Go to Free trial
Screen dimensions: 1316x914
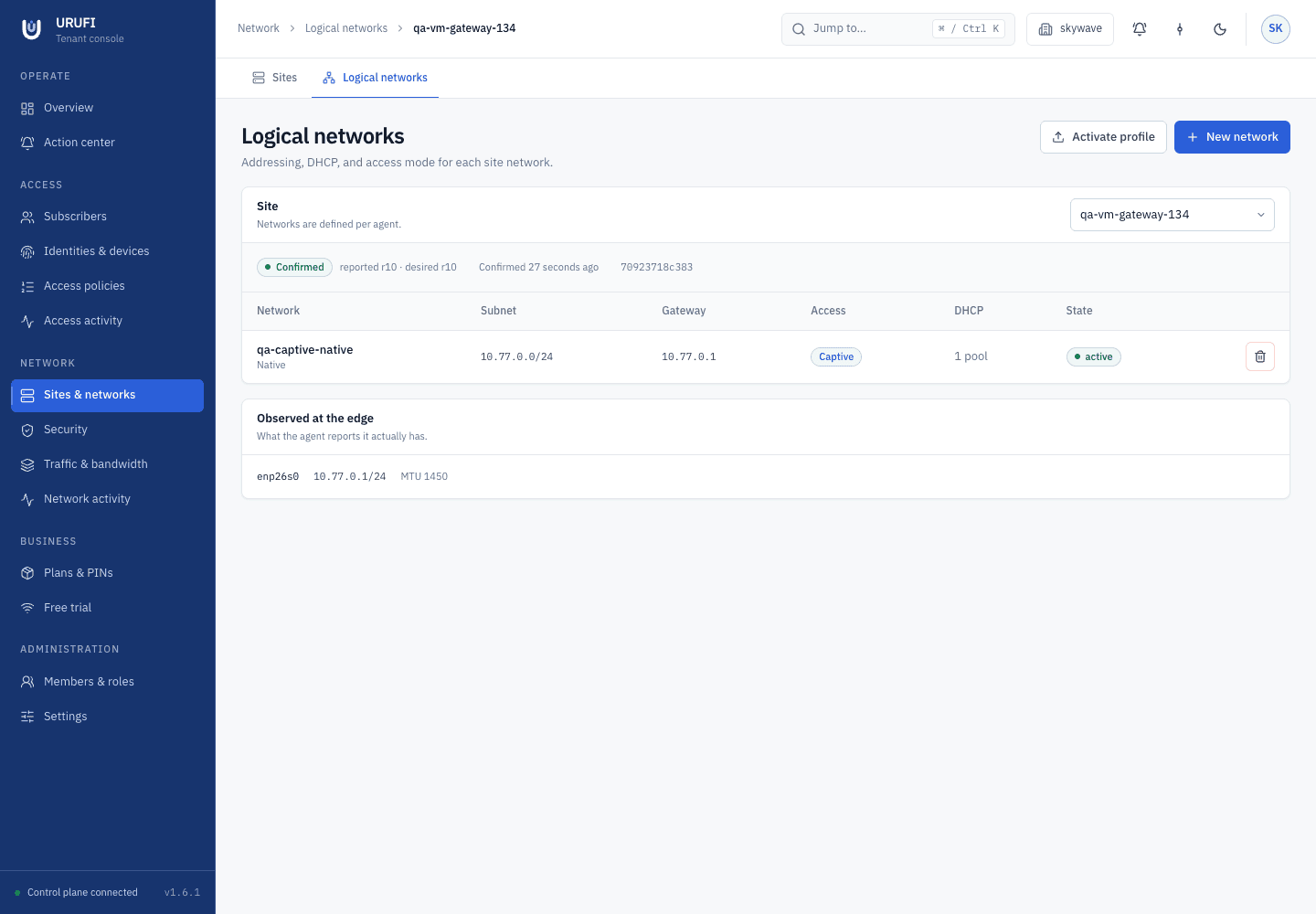[107, 608]
